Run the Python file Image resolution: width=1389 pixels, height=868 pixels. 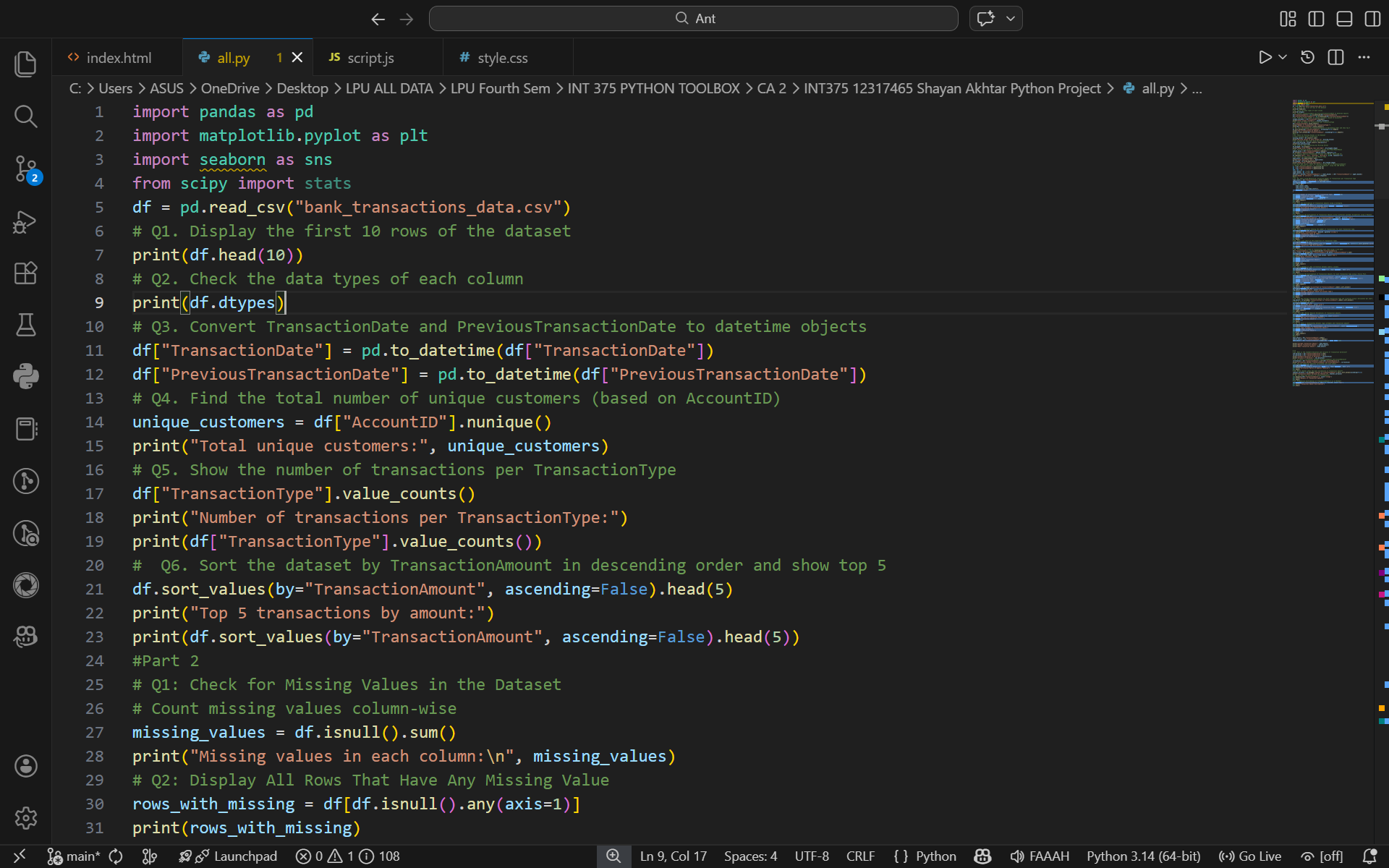tap(1265, 57)
